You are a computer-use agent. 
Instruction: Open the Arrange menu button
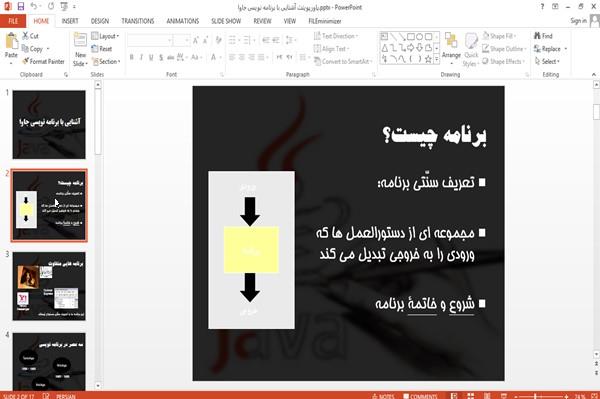click(x=451, y=47)
